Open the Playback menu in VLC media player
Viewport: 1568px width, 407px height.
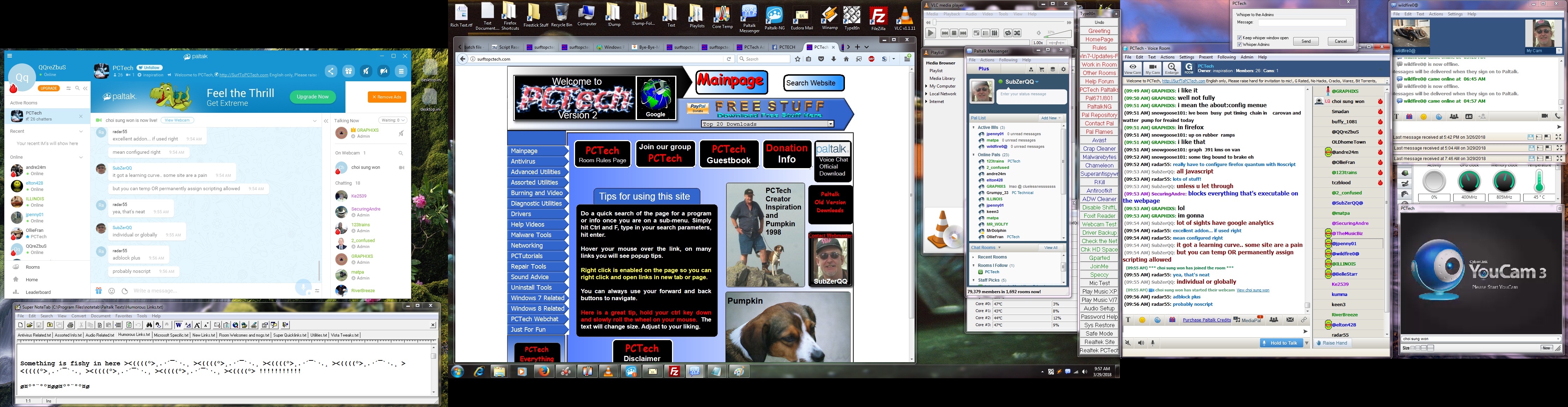(x=951, y=14)
